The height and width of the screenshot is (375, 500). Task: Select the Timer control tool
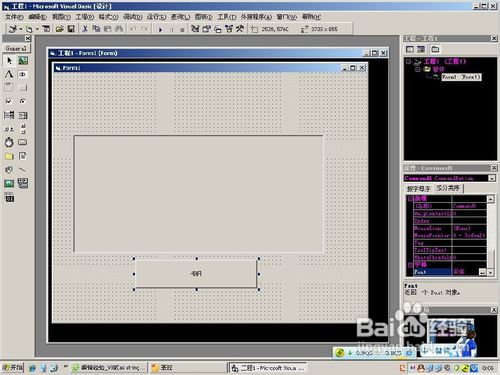pos(9,142)
